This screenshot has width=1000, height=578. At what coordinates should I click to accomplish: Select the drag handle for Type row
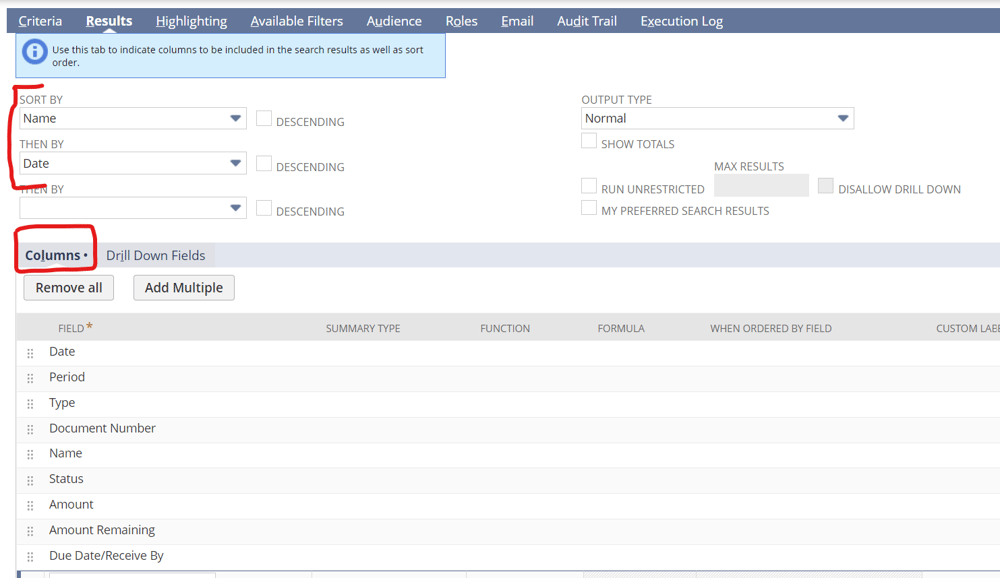coord(30,403)
